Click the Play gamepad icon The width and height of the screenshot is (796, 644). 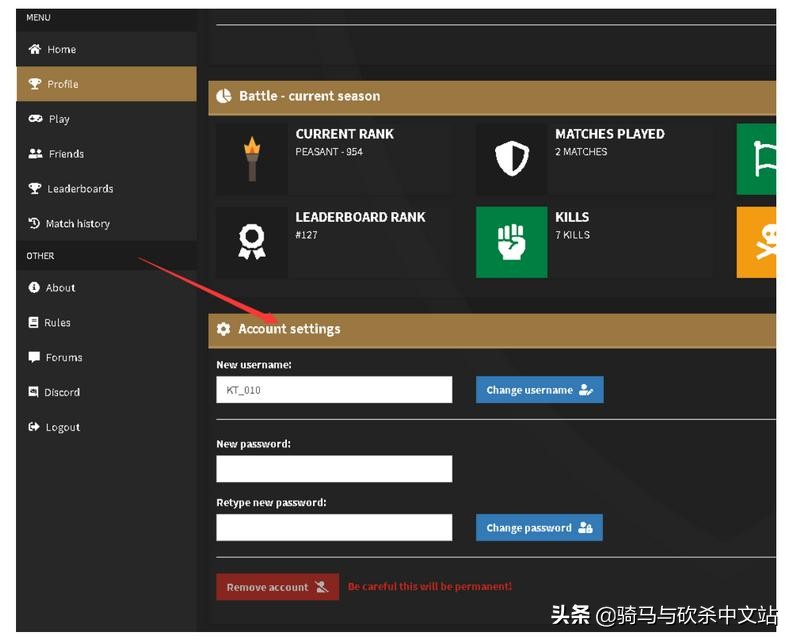(x=36, y=119)
